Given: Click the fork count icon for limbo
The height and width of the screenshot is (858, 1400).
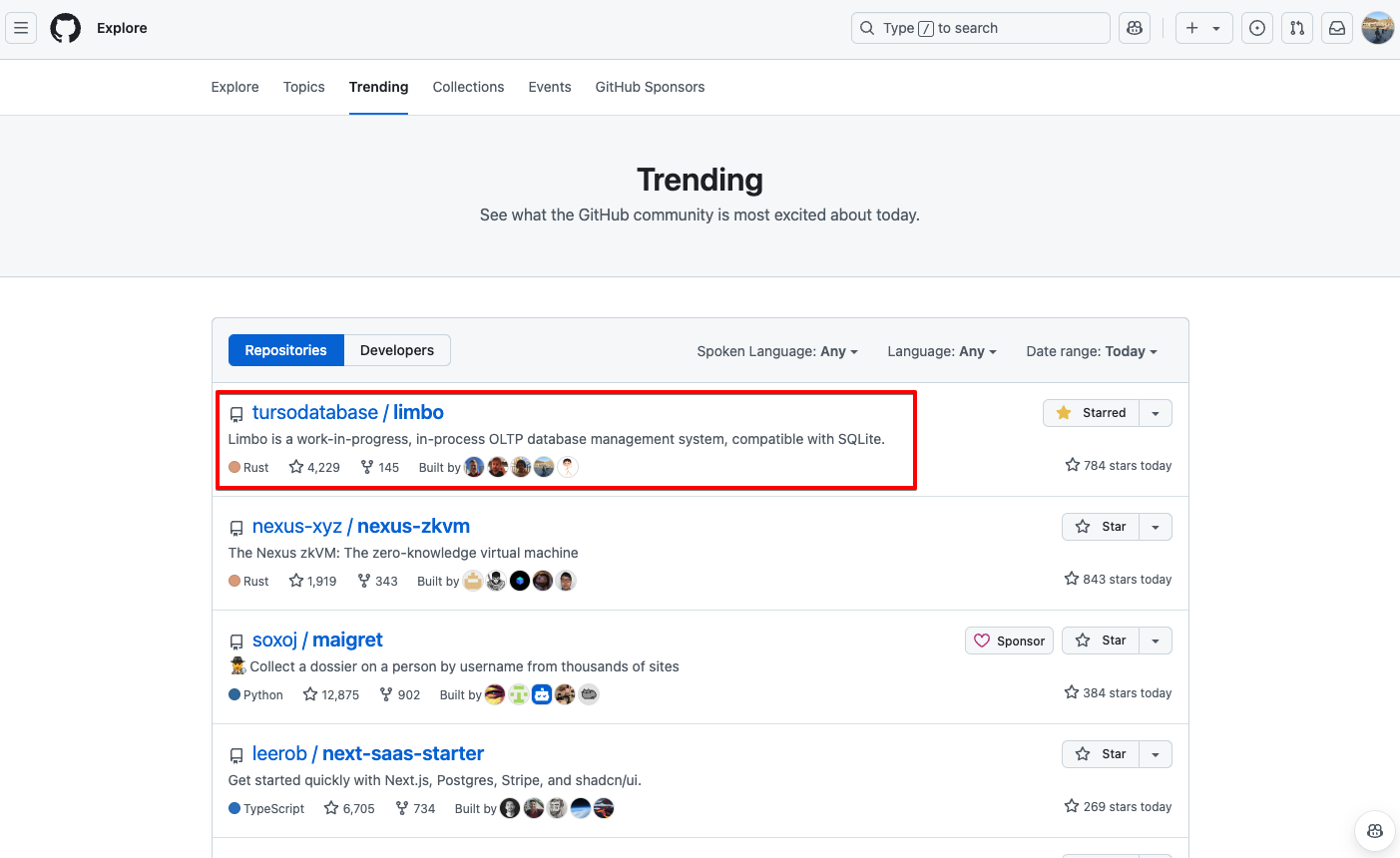Looking at the screenshot, I should click(x=367, y=467).
